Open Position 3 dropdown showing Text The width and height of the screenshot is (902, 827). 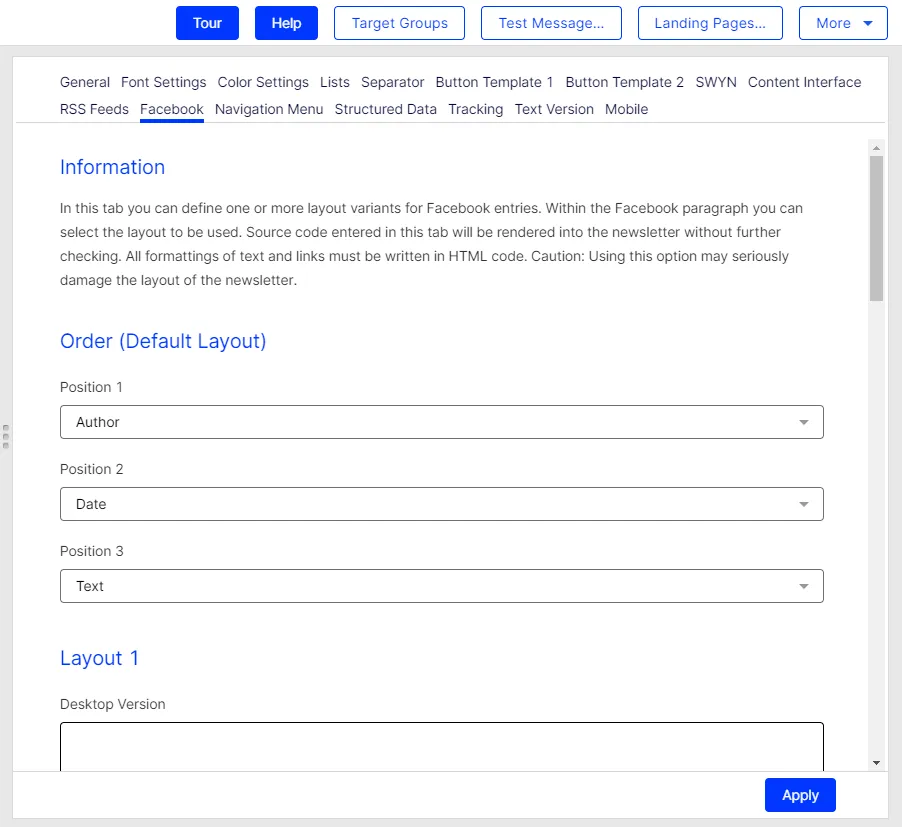click(x=442, y=586)
